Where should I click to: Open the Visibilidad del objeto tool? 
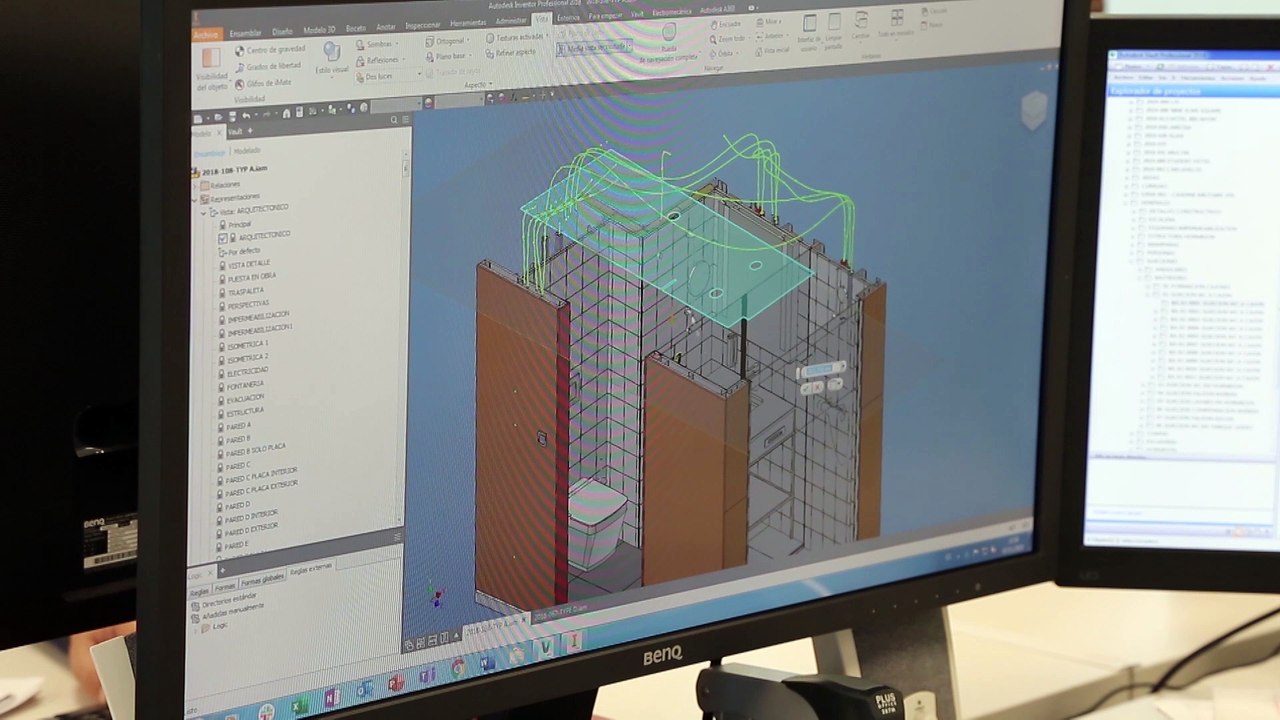pos(212,71)
